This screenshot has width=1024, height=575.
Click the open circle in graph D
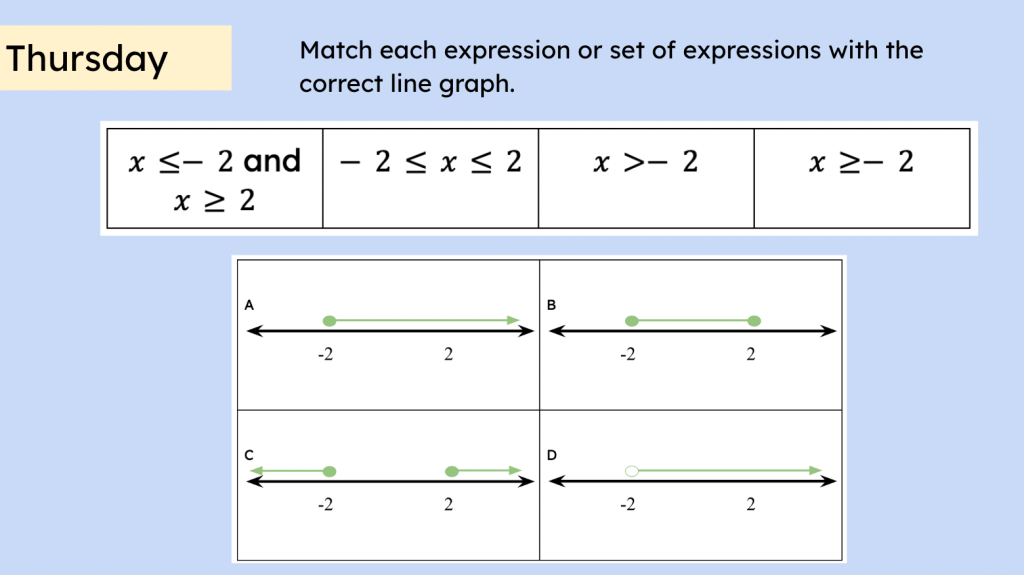coord(631,471)
